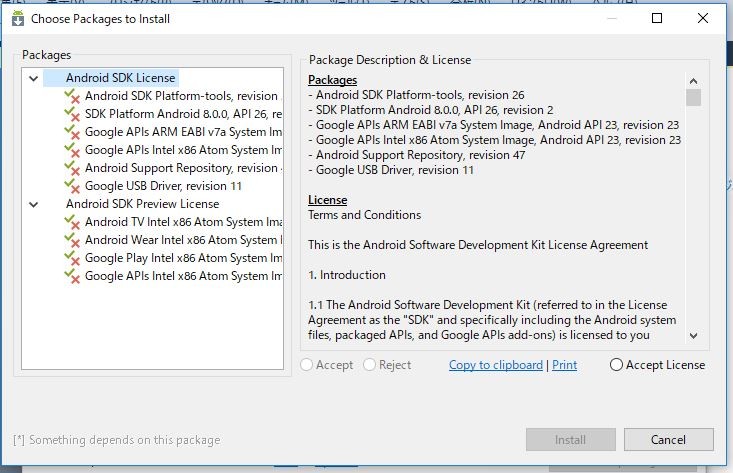Click 'Terms and Conditions' text
733x473 pixels.
[364, 215]
